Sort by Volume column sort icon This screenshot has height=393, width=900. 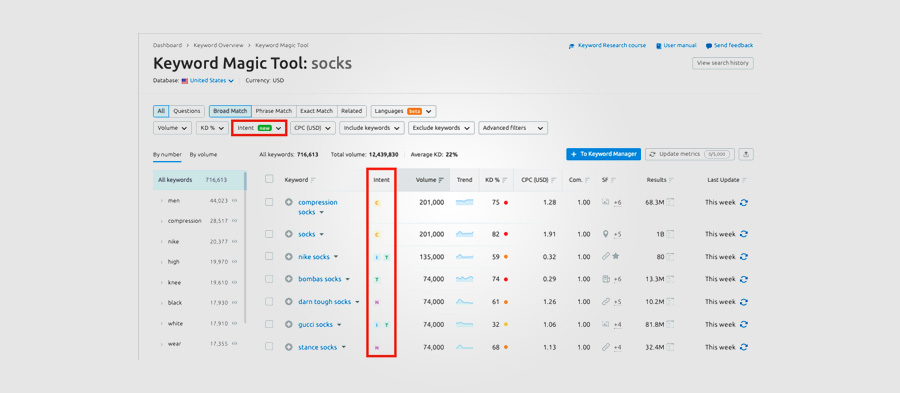[441, 180]
